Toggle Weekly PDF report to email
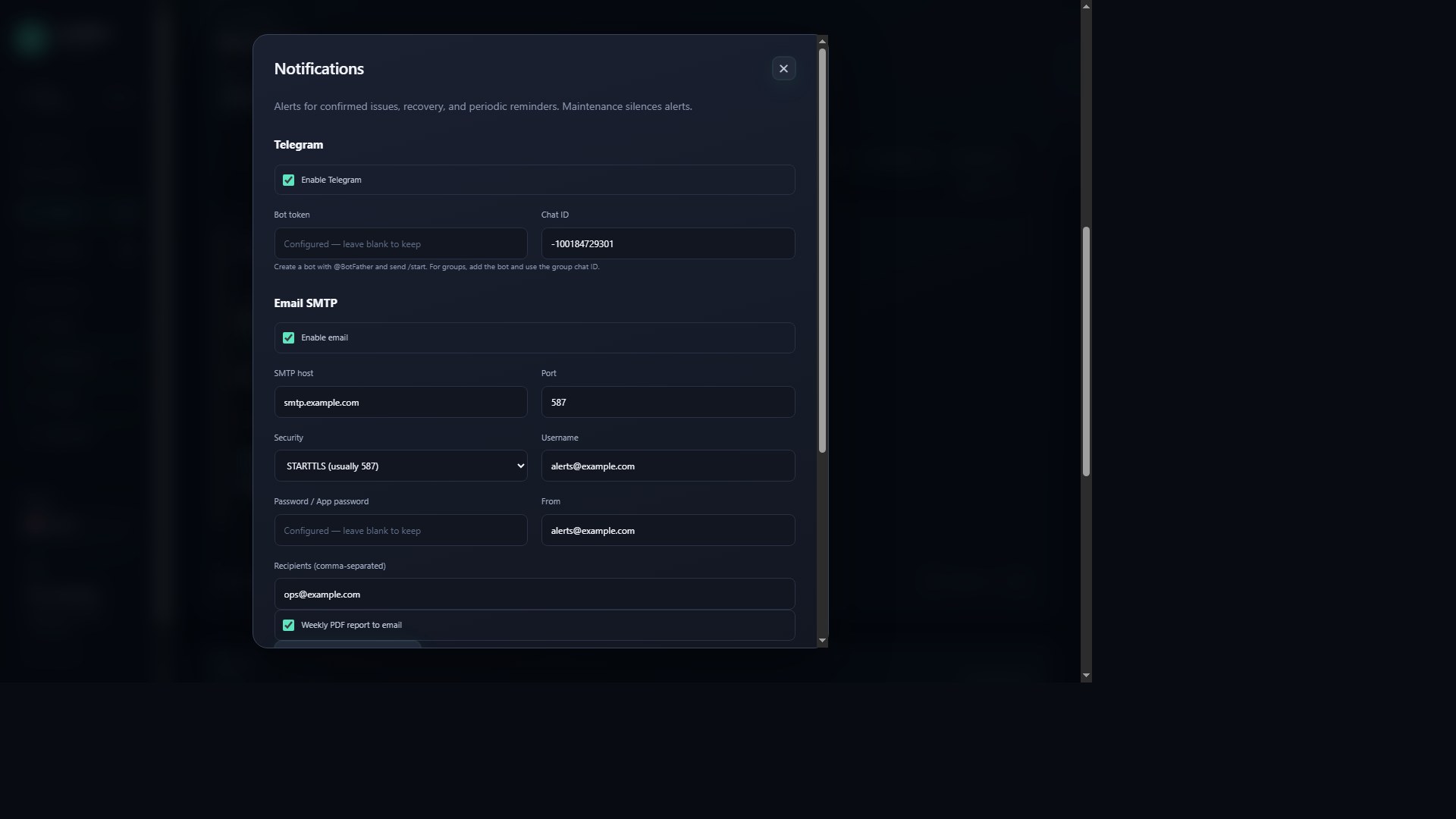This screenshot has height=819, width=1456. (x=288, y=625)
